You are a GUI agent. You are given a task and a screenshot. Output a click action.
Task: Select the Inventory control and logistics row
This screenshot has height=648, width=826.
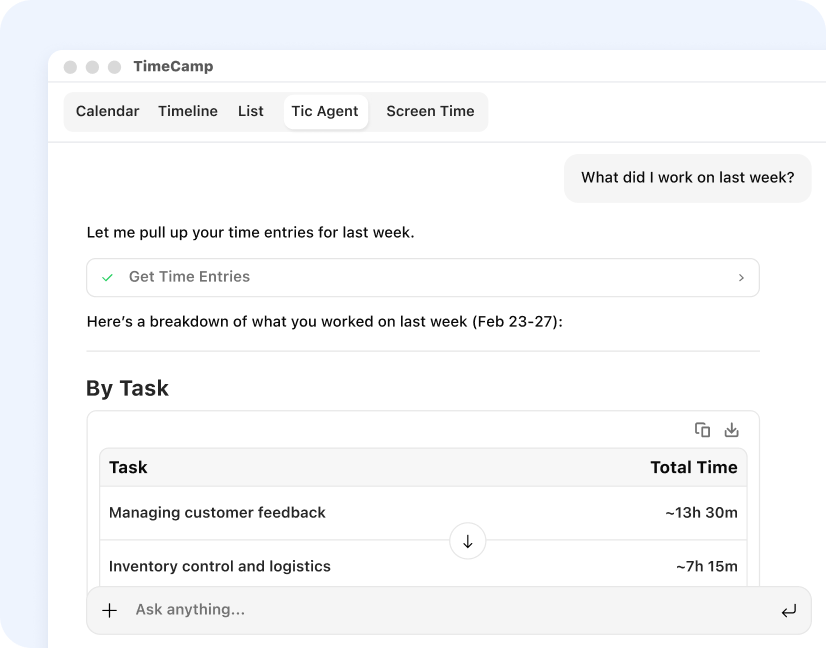point(219,566)
